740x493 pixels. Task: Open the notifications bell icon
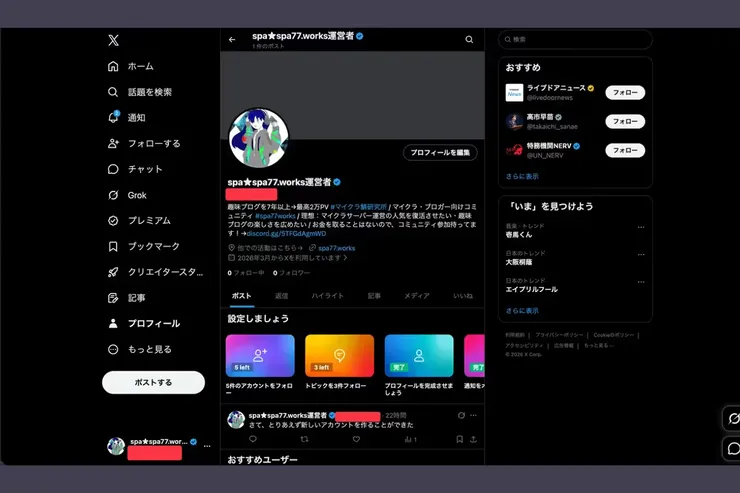[x=113, y=117]
